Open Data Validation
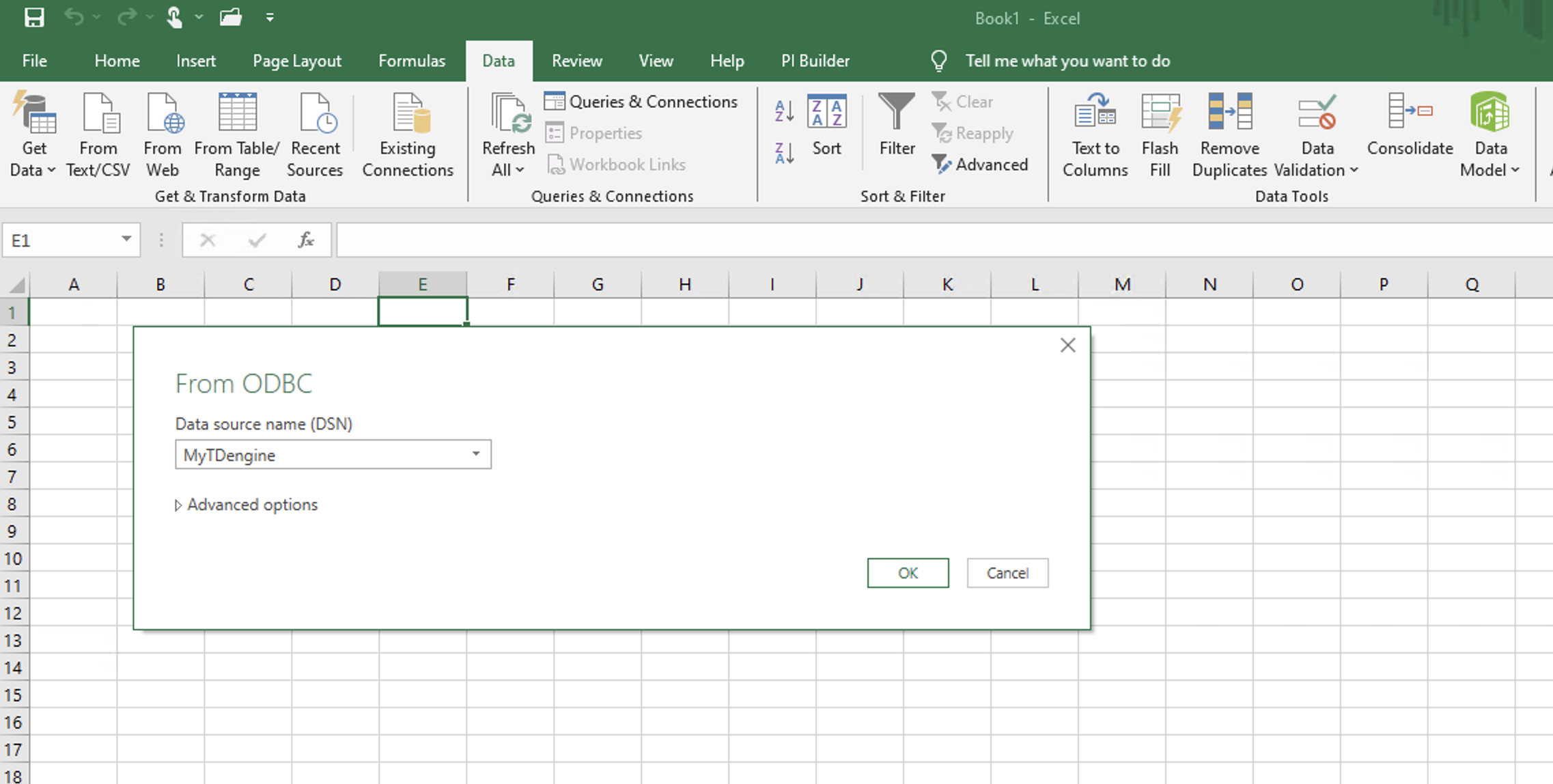The width and height of the screenshot is (1553, 784). pos(1315,135)
